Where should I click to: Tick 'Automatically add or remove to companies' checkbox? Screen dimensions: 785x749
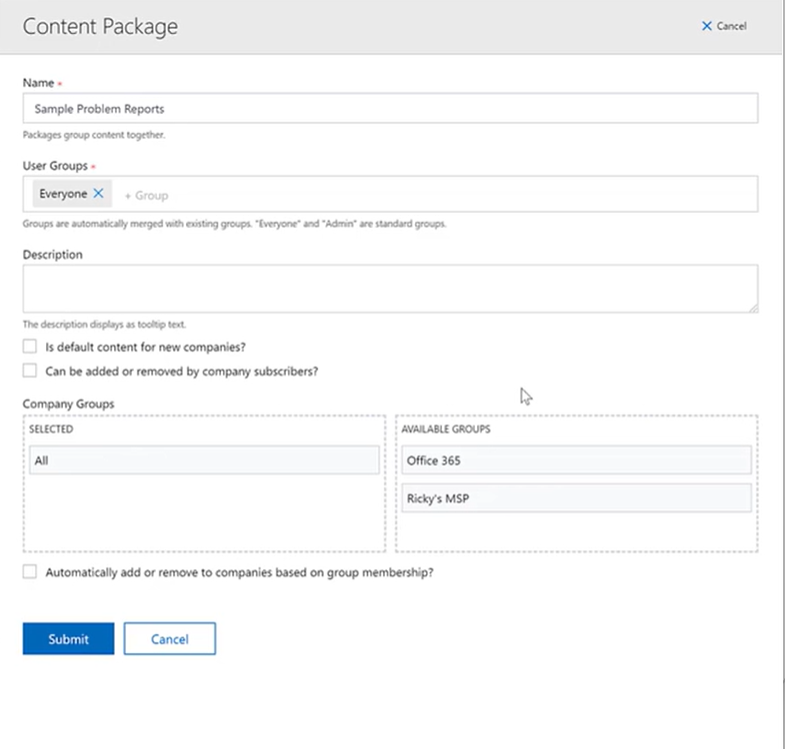click(x=30, y=572)
